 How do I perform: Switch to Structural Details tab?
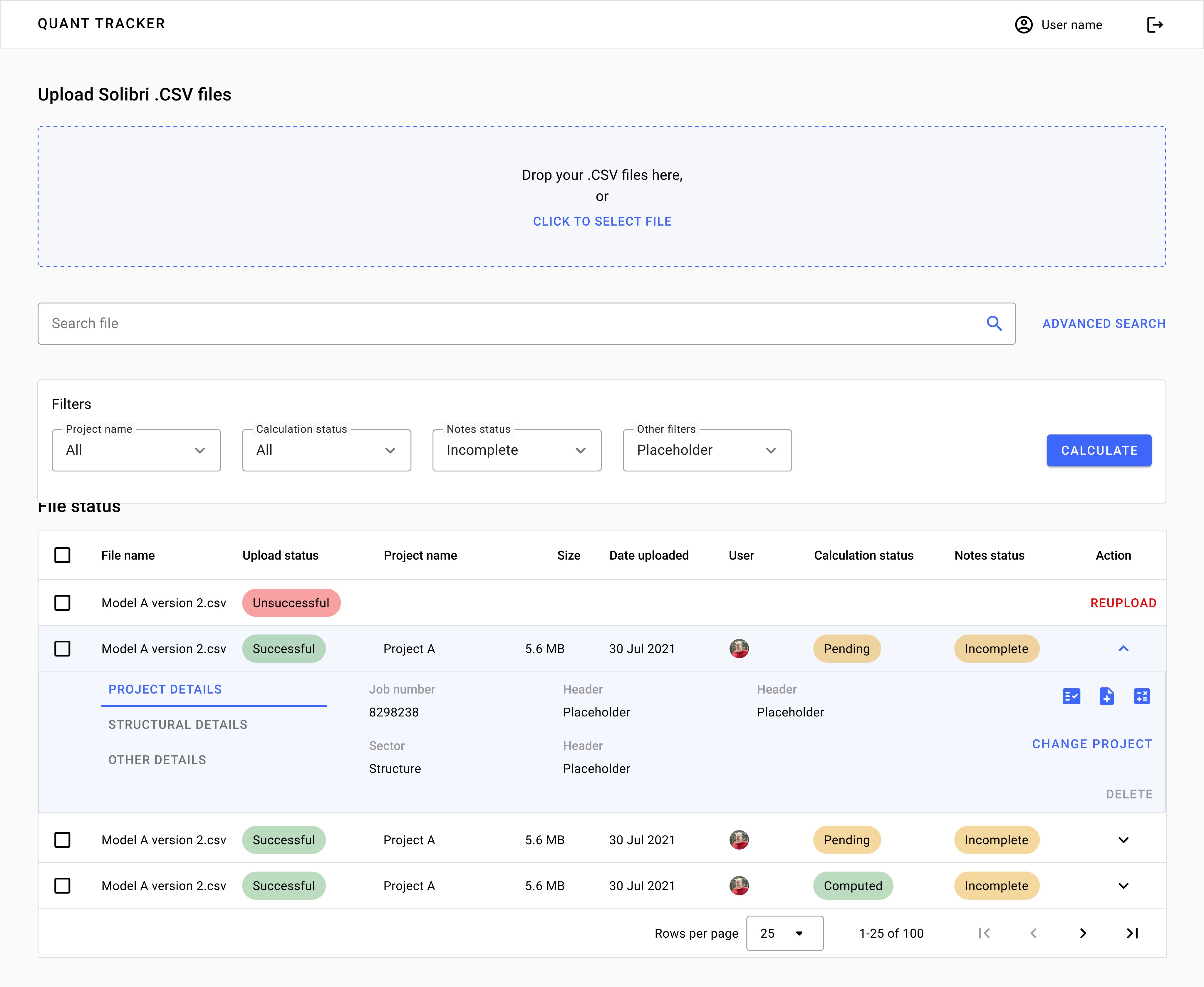click(x=178, y=724)
